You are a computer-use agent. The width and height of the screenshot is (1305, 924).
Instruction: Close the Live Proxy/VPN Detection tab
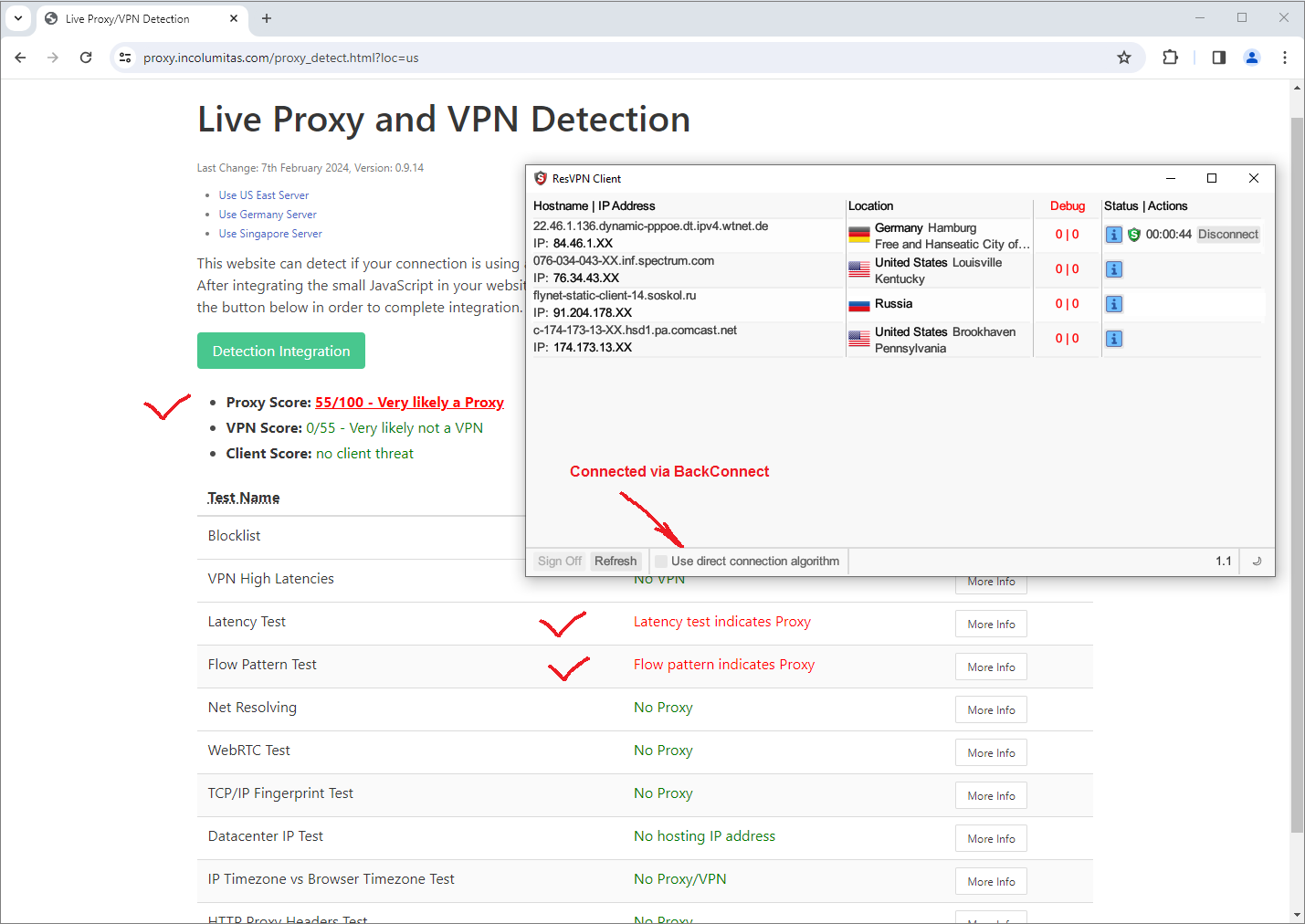(234, 18)
